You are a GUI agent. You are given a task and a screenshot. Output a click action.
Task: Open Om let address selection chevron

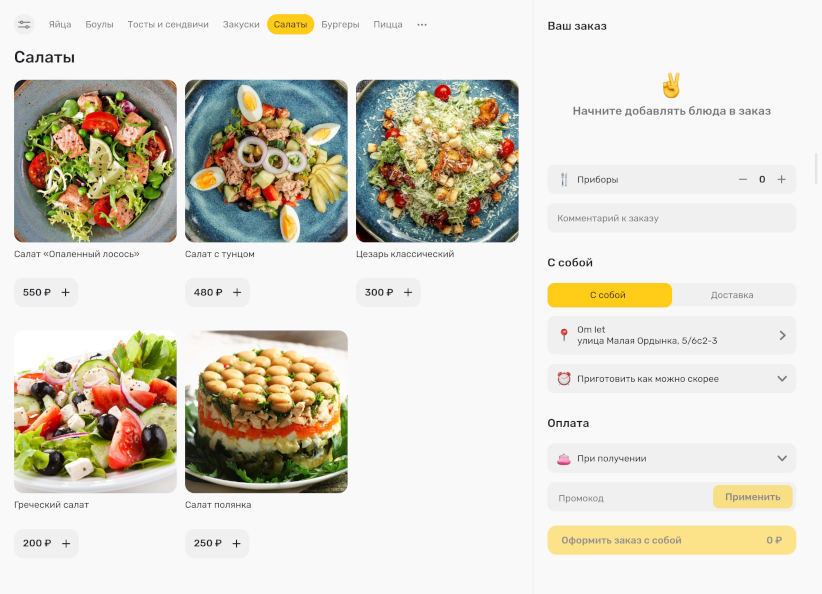tap(782, 335)
